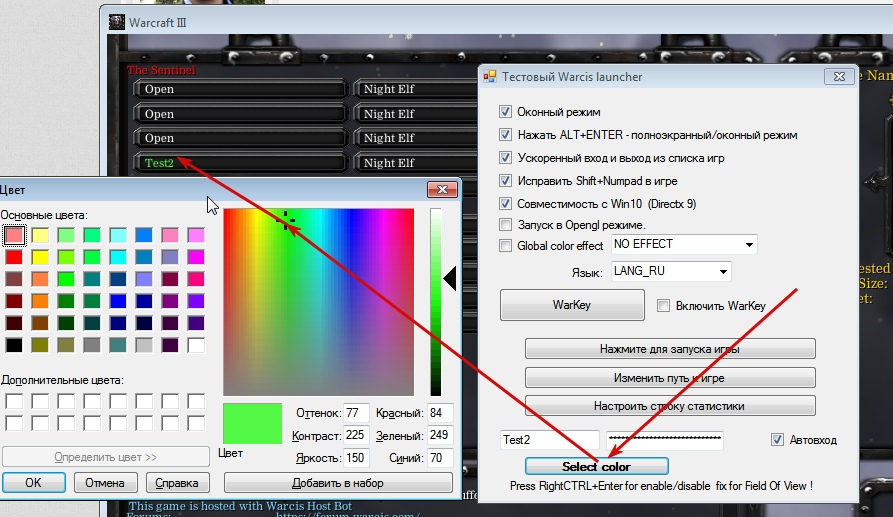Image resolution: width=893 pixels, height=517 pixels.
Task: Click Нажмите для запуска игры button
Action: (x=670, y=348)
